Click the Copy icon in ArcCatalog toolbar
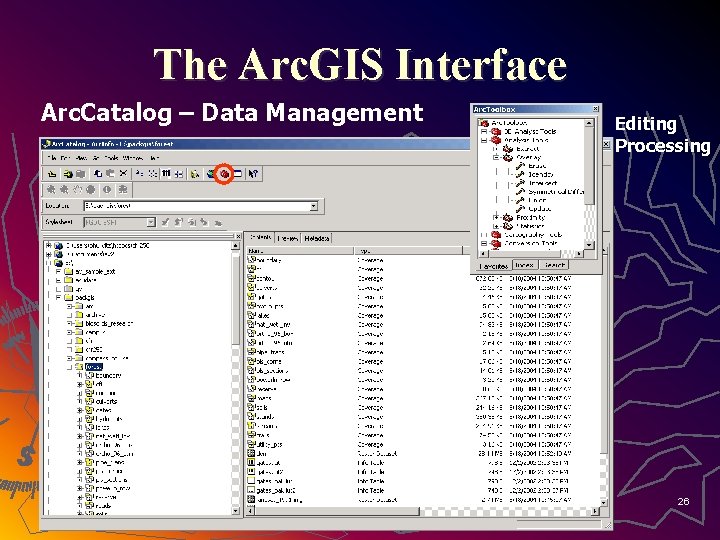Screen dimensions: 720x540 (98, 174)
